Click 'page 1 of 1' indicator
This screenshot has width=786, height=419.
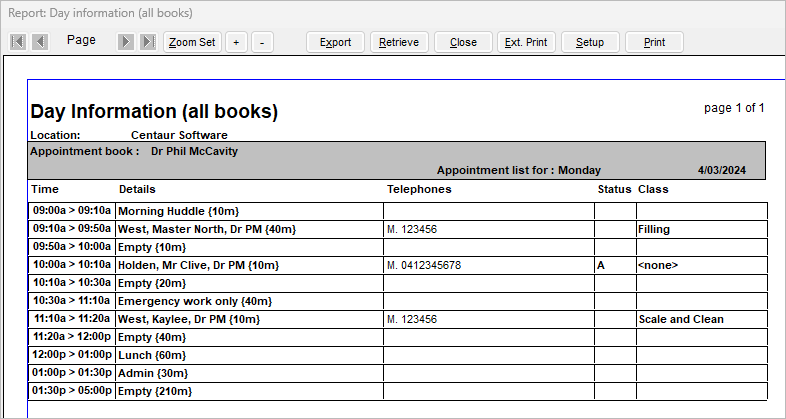pos(734,108)
